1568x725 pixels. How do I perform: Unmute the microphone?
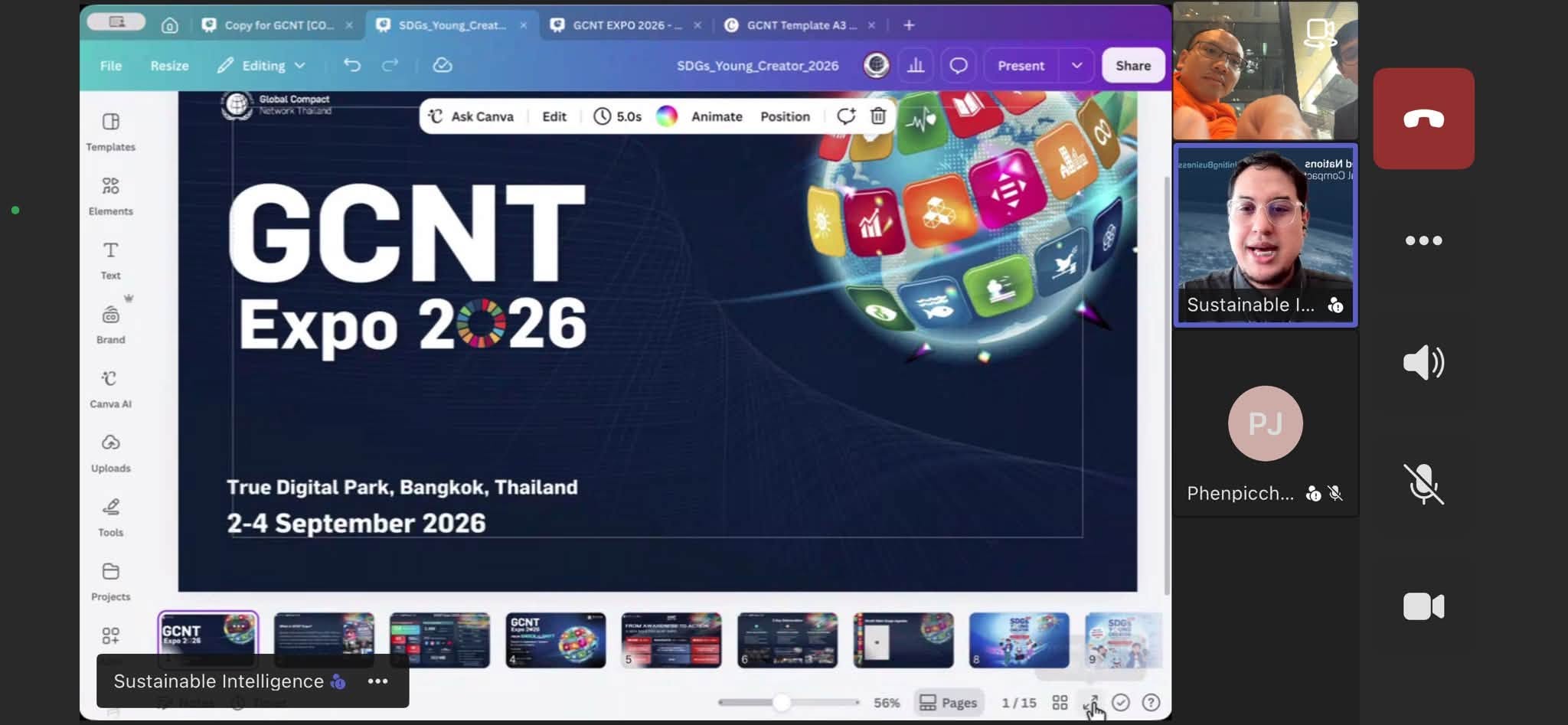pyautogui.click(x=1423, y=484)
